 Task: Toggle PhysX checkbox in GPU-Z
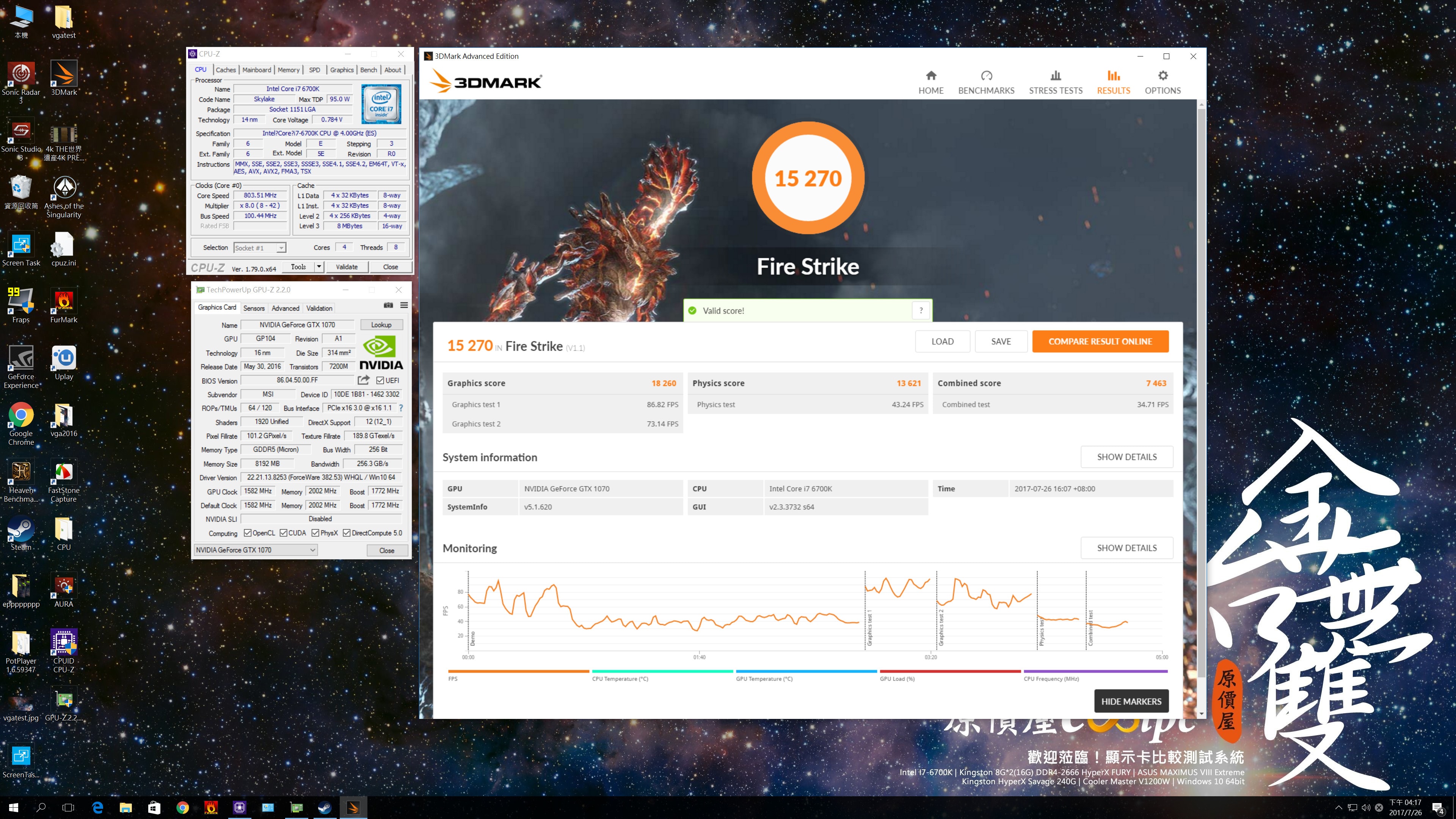pos(315,533)
